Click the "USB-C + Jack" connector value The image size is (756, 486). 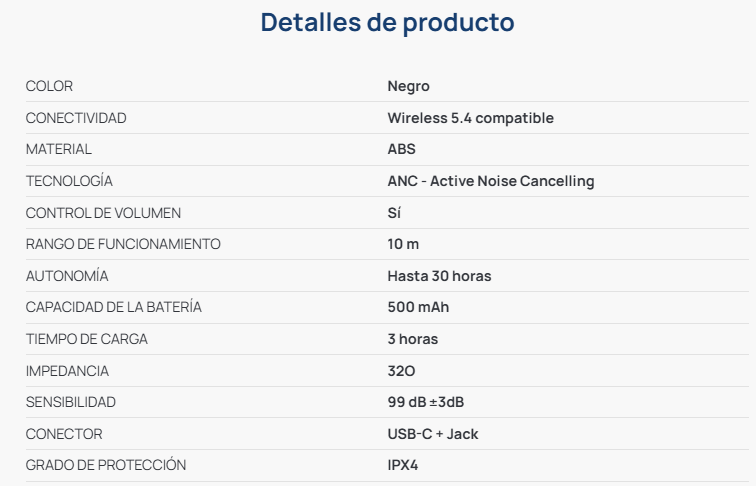pyautogui.click(x=432, y=434)
